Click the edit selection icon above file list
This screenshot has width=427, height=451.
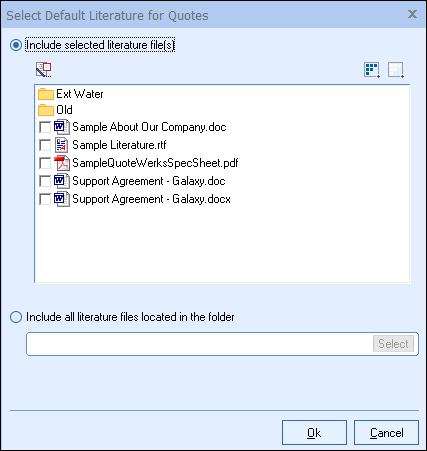coord(44,70)
